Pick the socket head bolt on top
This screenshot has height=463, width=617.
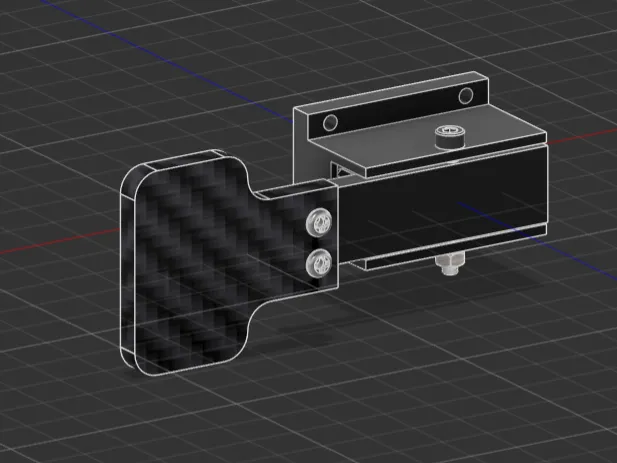[450, 137]
